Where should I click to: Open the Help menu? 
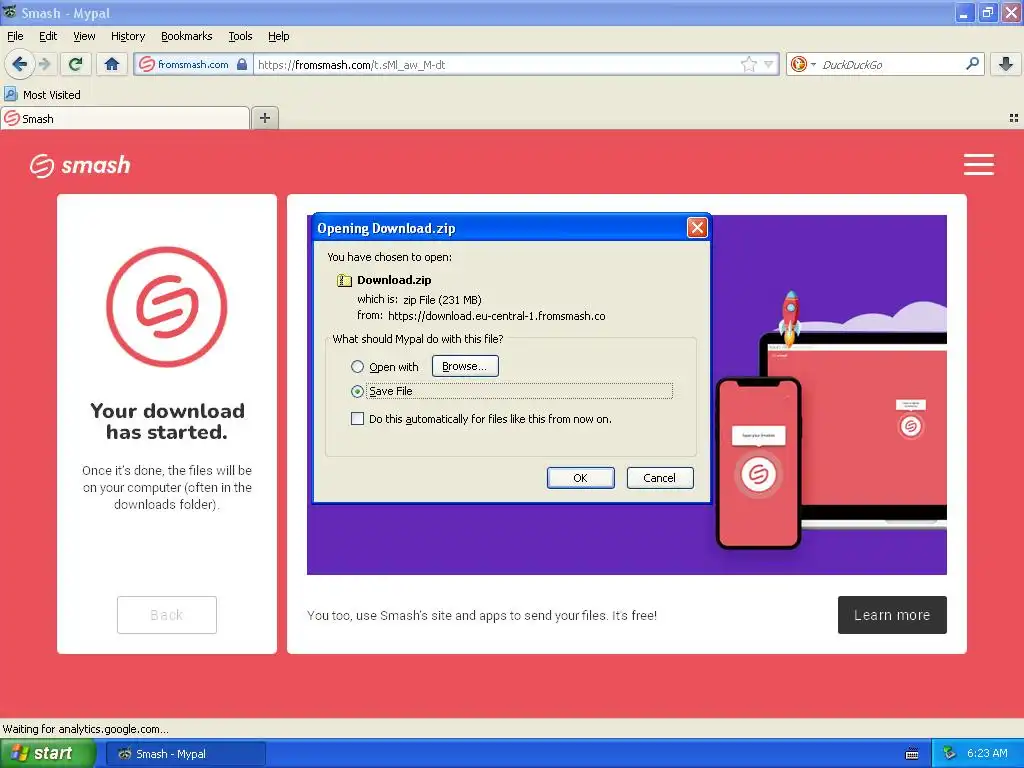278,36
